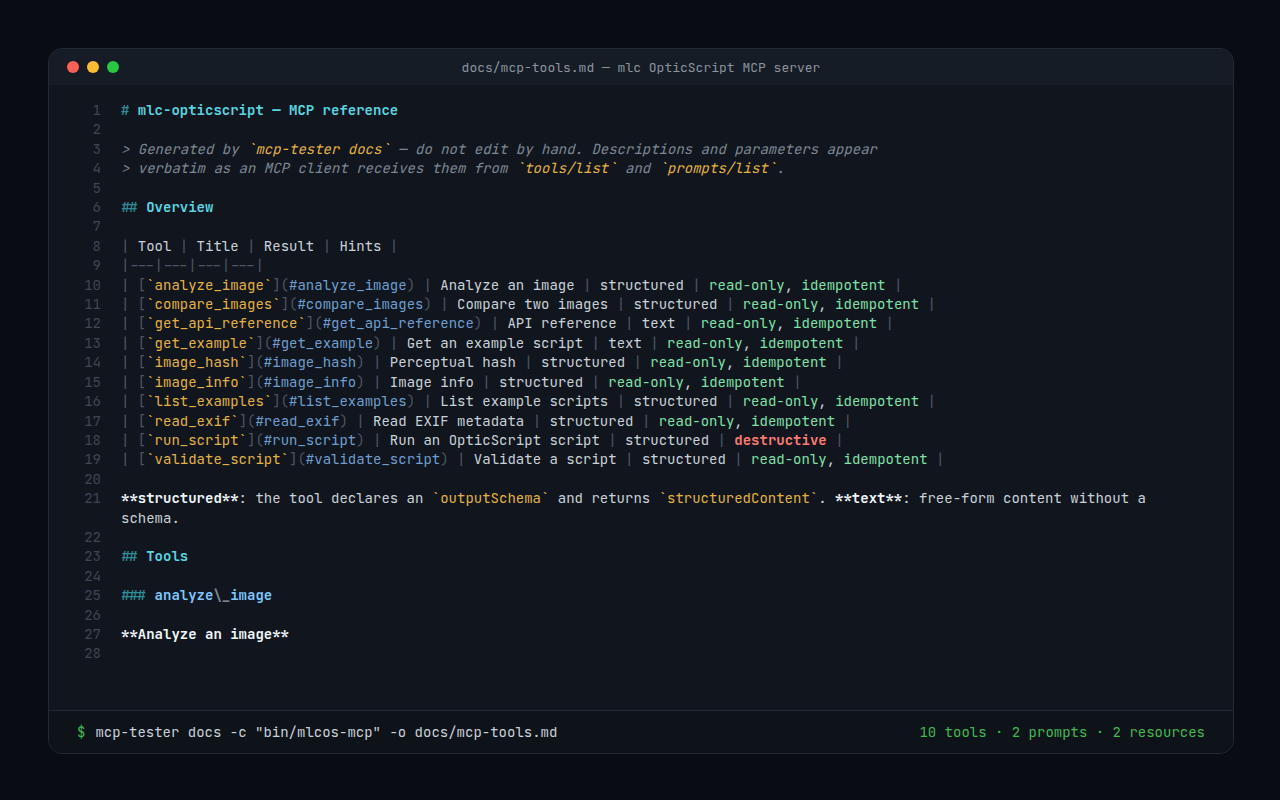
Task: Click "2 resources" in the status bar
Action: pyautogui.click(x=1158, y=732)
